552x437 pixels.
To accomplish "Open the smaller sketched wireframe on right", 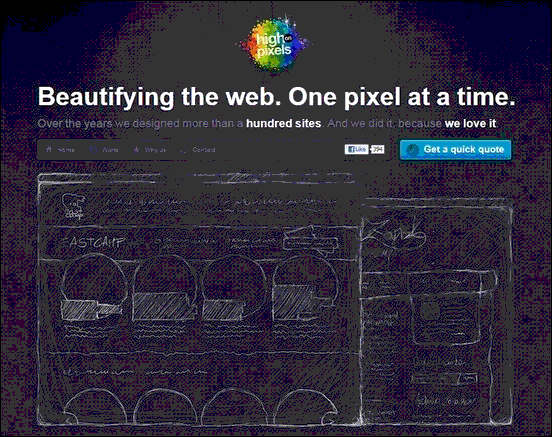I will click(x=437, y=310).
